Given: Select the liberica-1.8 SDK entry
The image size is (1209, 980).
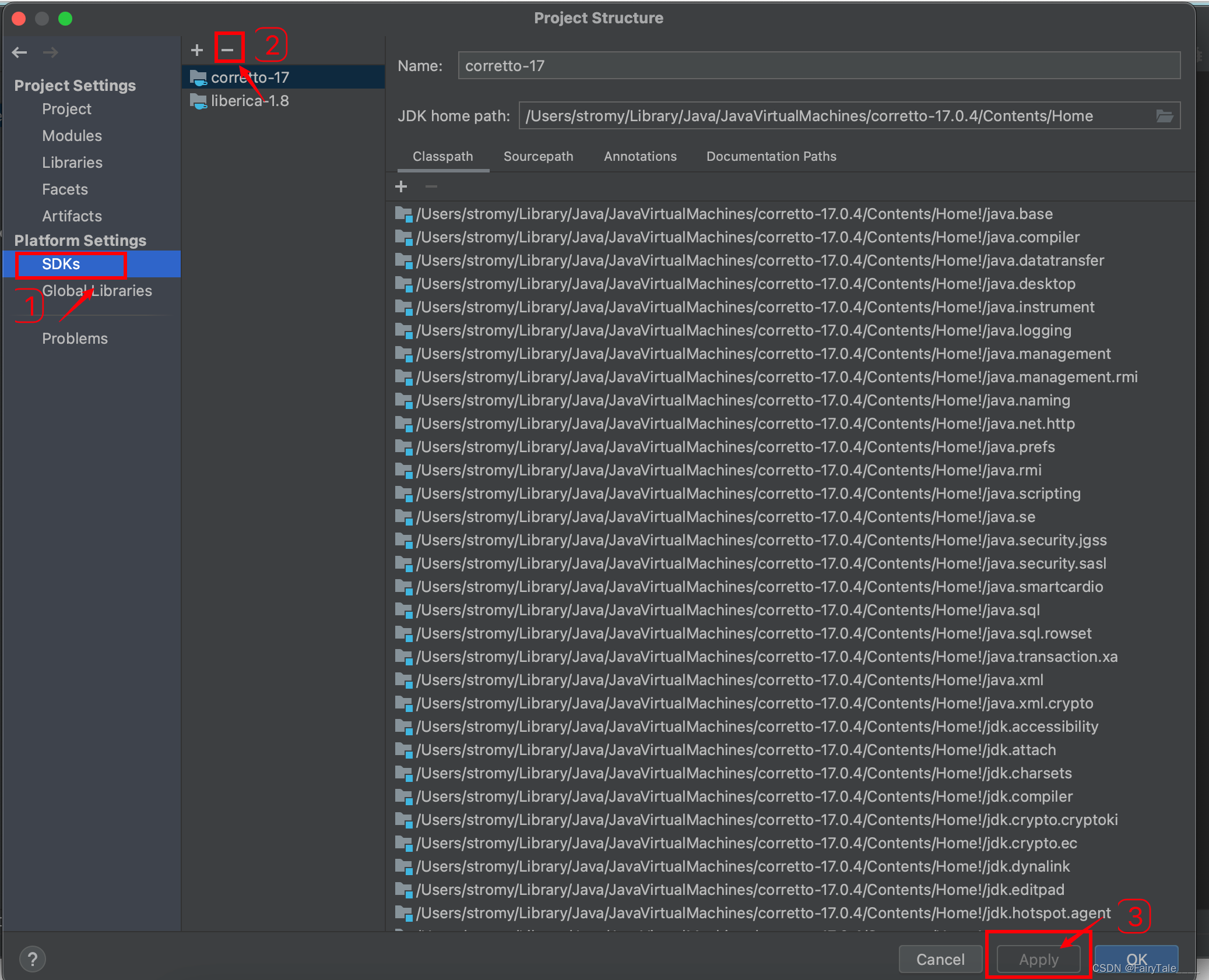Looking at the screenshot, I should [x=249, y=101].
